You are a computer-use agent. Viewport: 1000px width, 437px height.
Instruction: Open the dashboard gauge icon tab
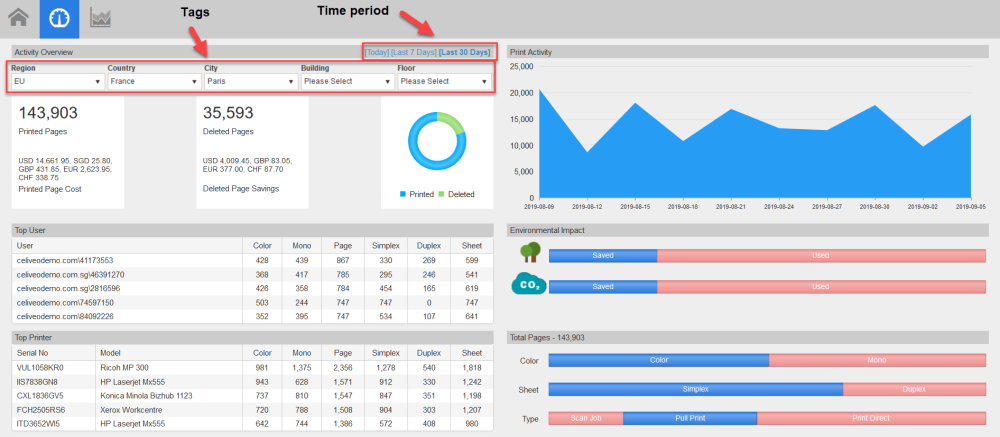click(59, 19)
